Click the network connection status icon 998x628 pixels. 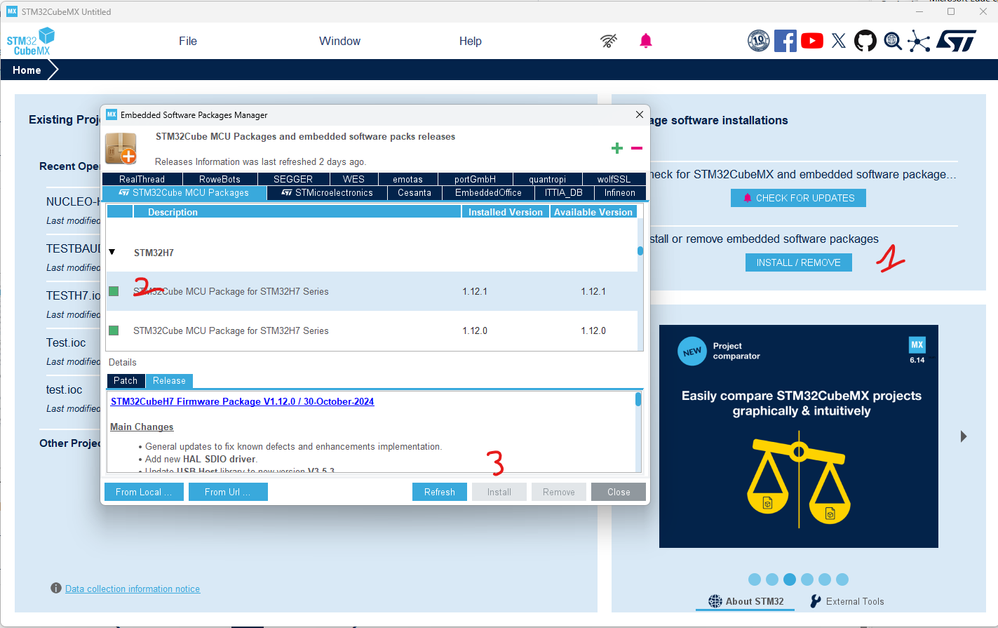tap(608, 41)
